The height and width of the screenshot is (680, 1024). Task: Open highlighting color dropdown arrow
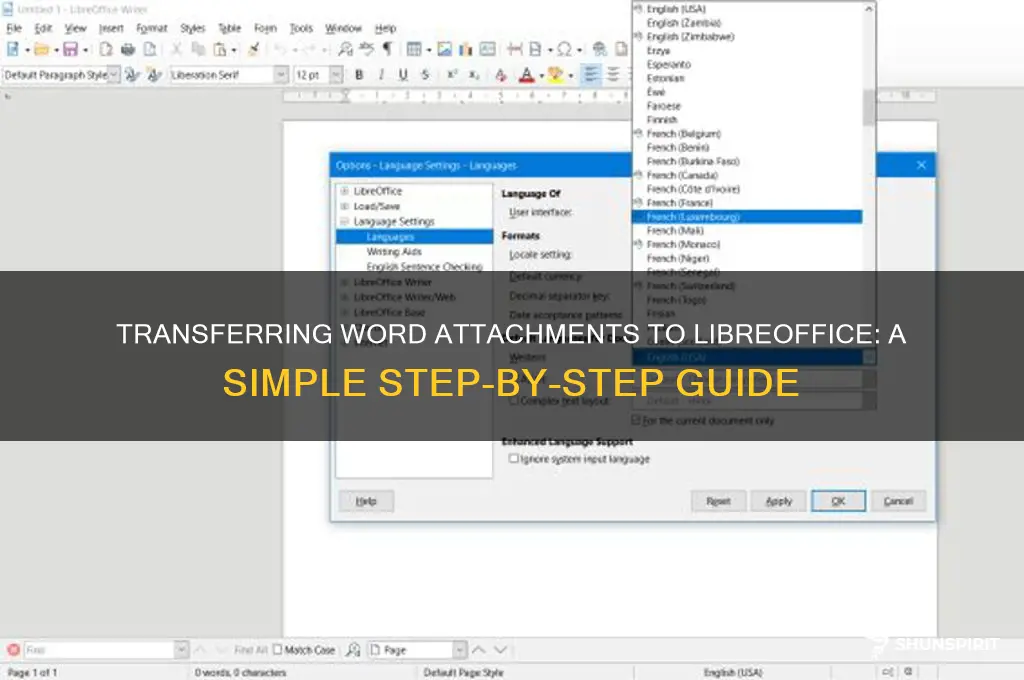click(x=571, y=76)
